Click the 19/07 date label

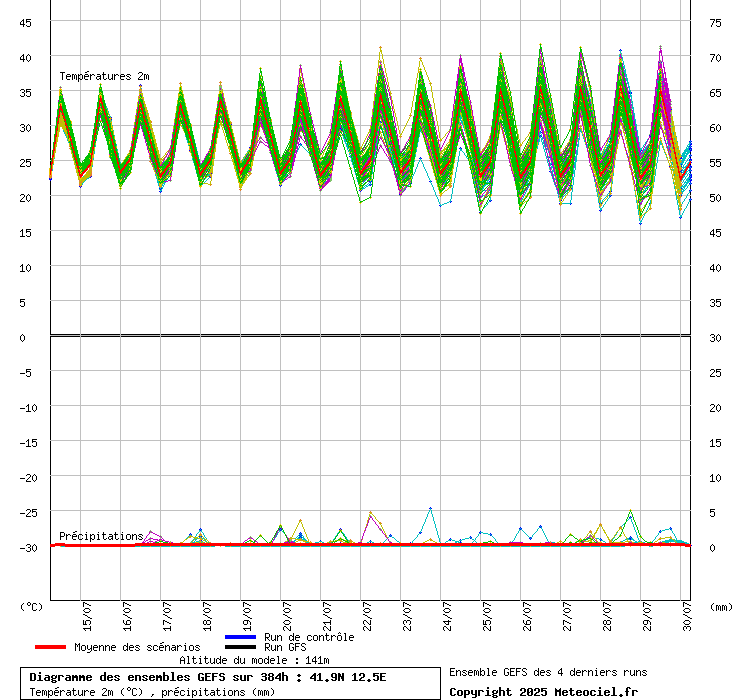[x=247, y=616]
